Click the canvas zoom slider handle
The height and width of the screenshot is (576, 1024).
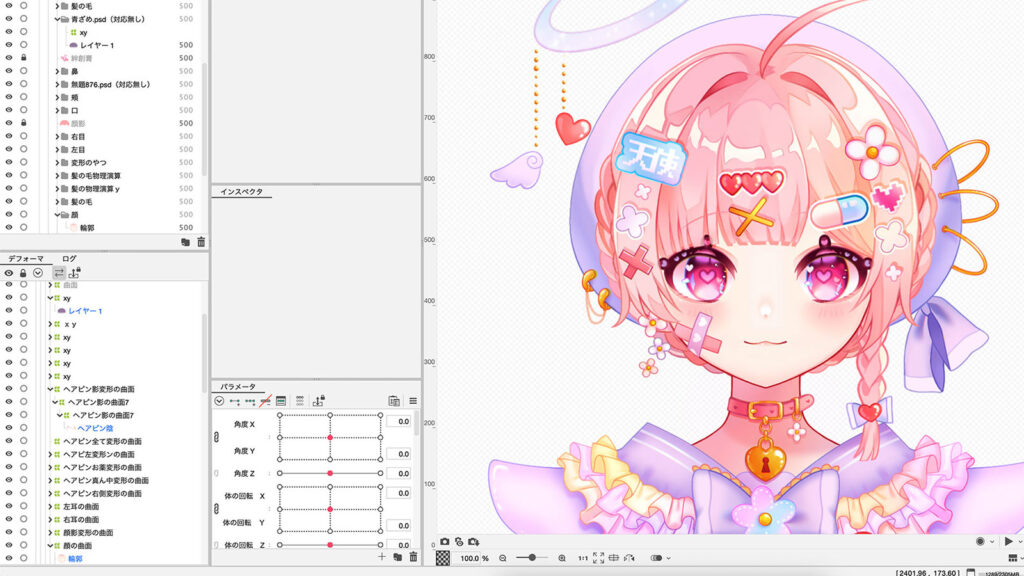click(532, 558)
